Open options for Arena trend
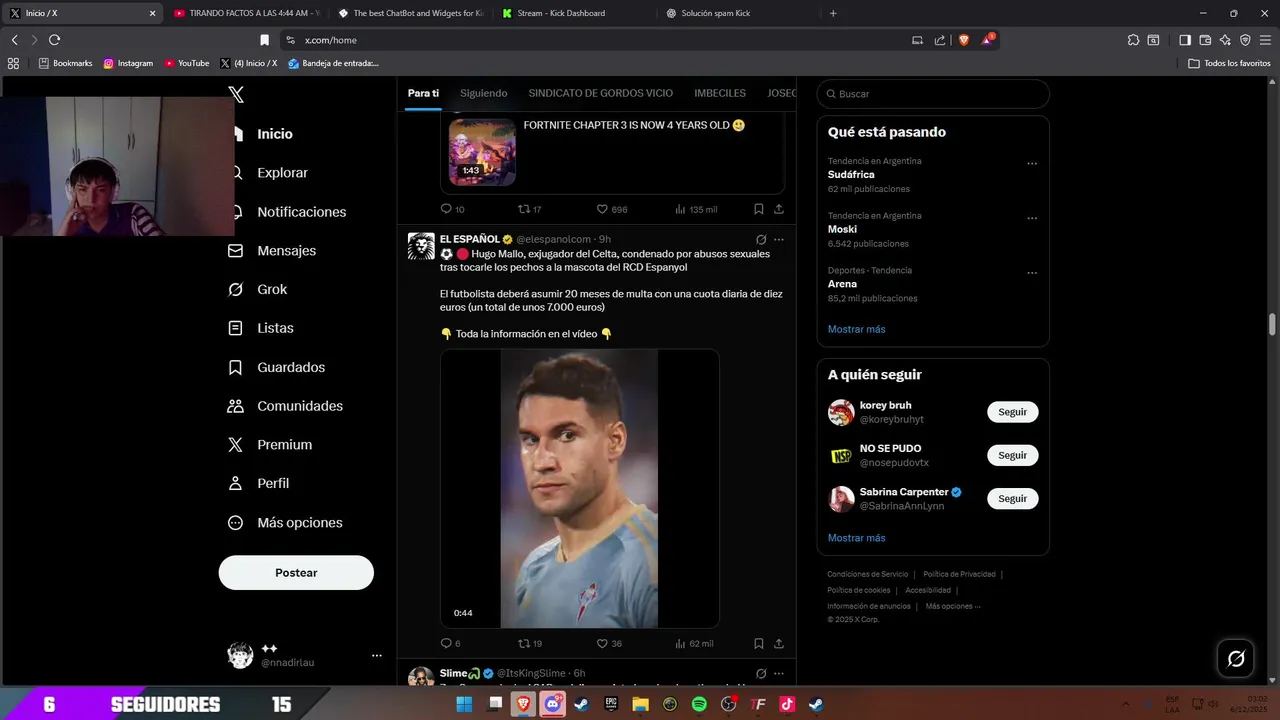Screen dimensions: 1280x720 pos(1032,273)
